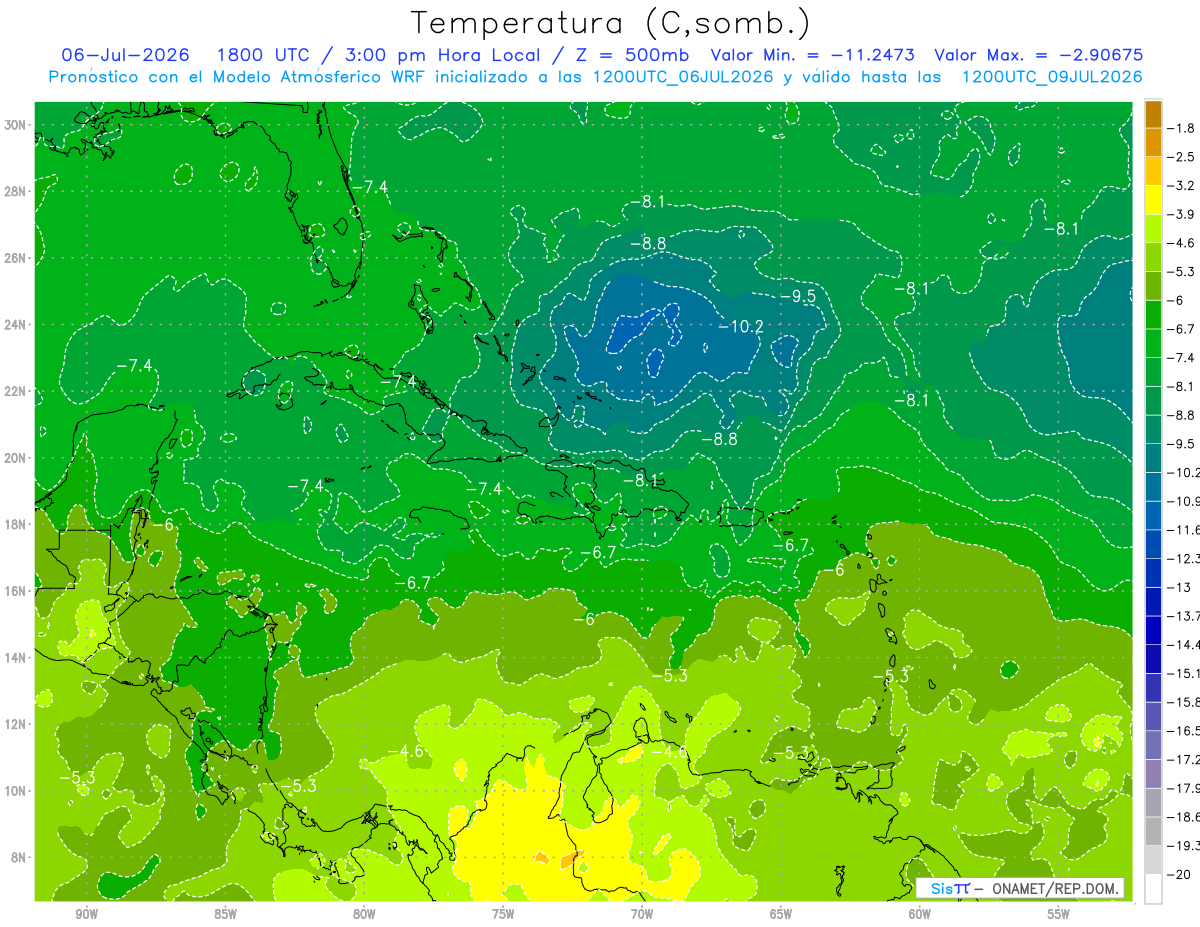
Task: Click the 85W longitude tick label
Action: pyautogui.click(x=225, y=913)
